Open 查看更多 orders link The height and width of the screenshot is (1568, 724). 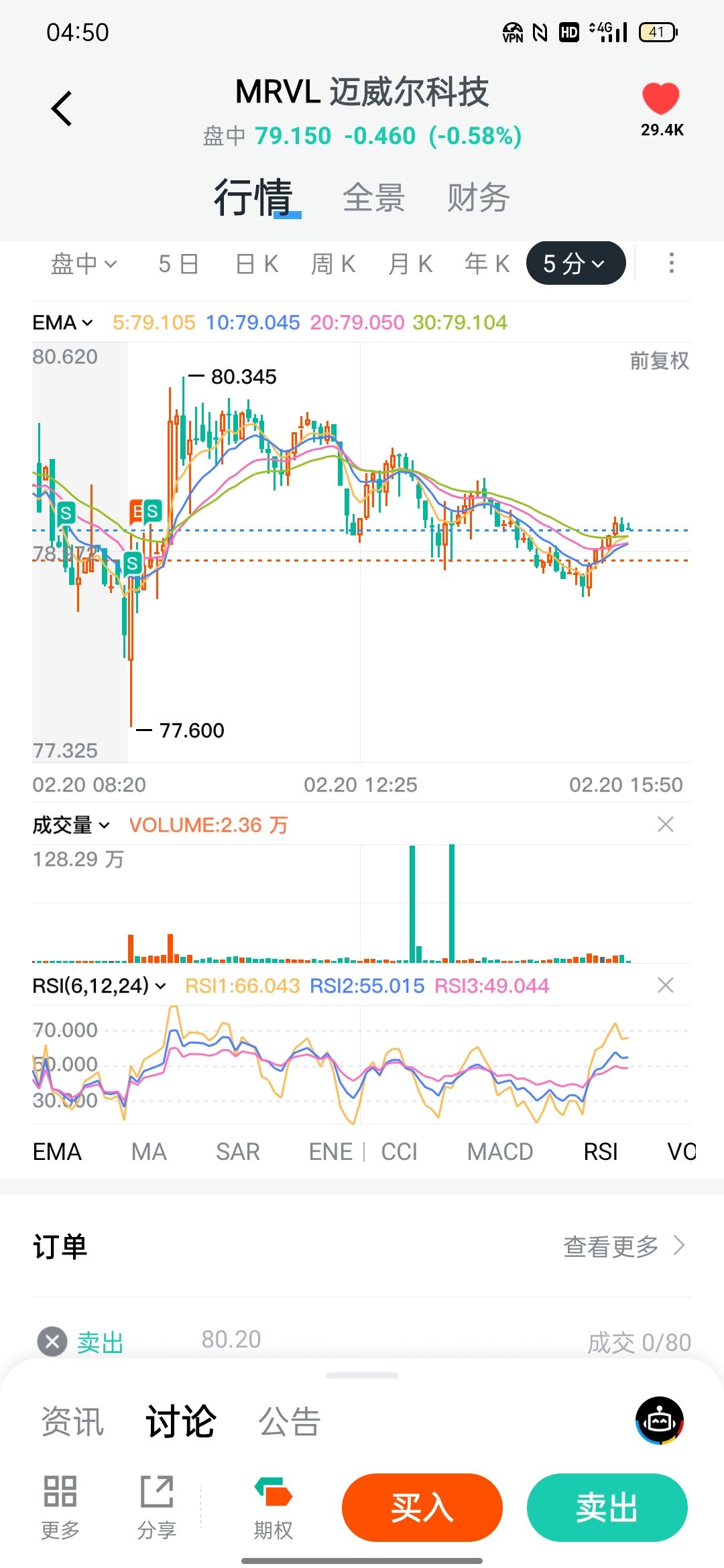point(623,1246)
